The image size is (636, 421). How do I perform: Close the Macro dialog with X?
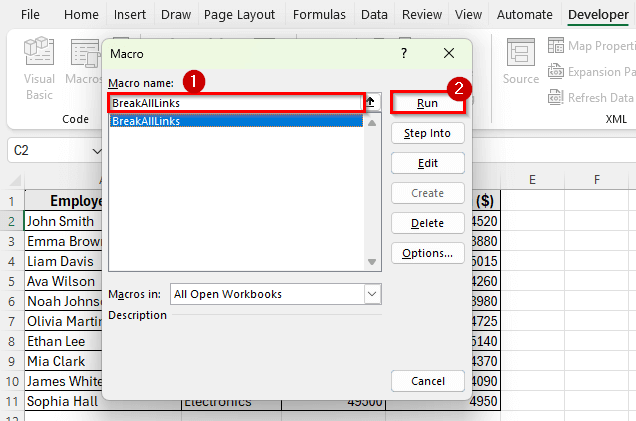click(x=449, y=53)
